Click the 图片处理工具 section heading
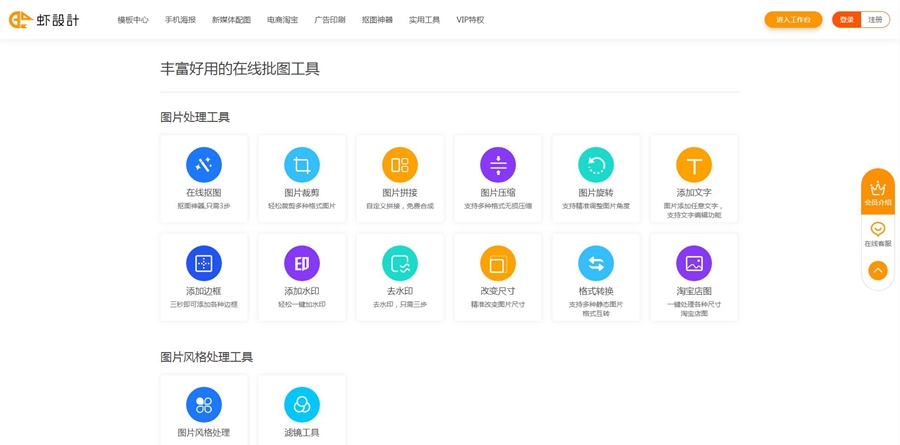 195,118
